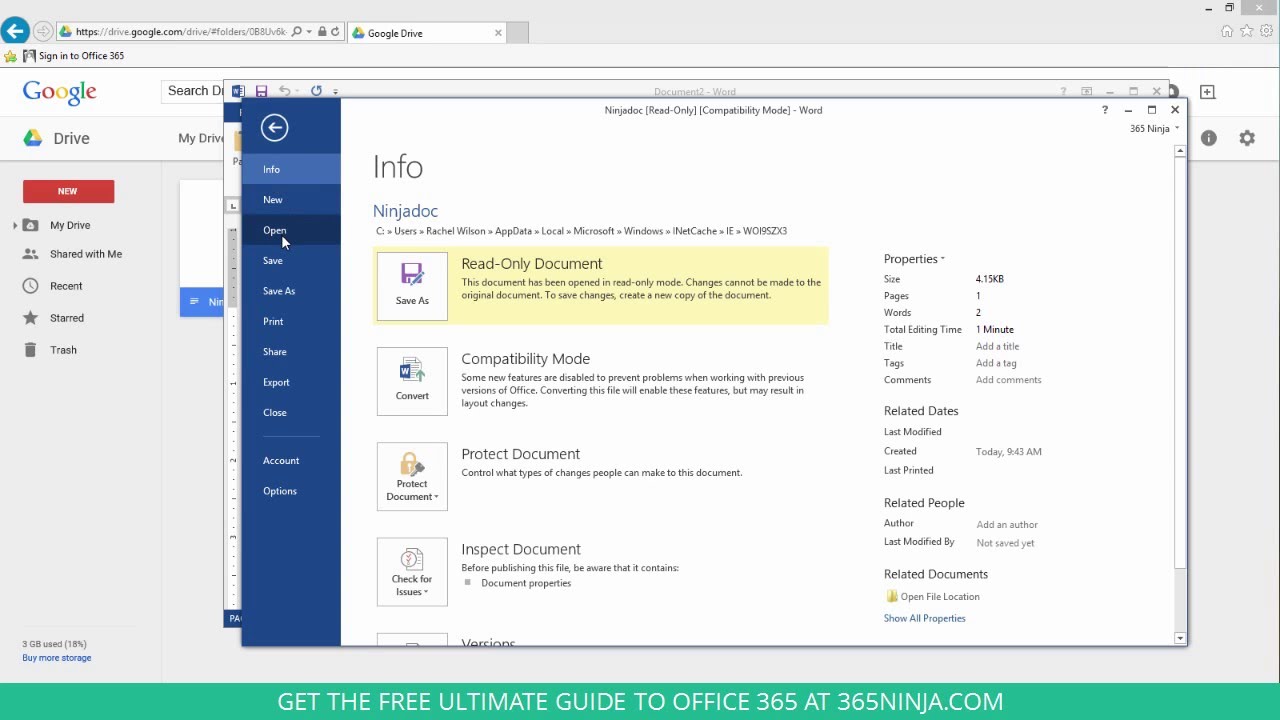Viewport: 1280px width, 720px height.
Task: Click the Drive logo icon
Action: [33, 138]
